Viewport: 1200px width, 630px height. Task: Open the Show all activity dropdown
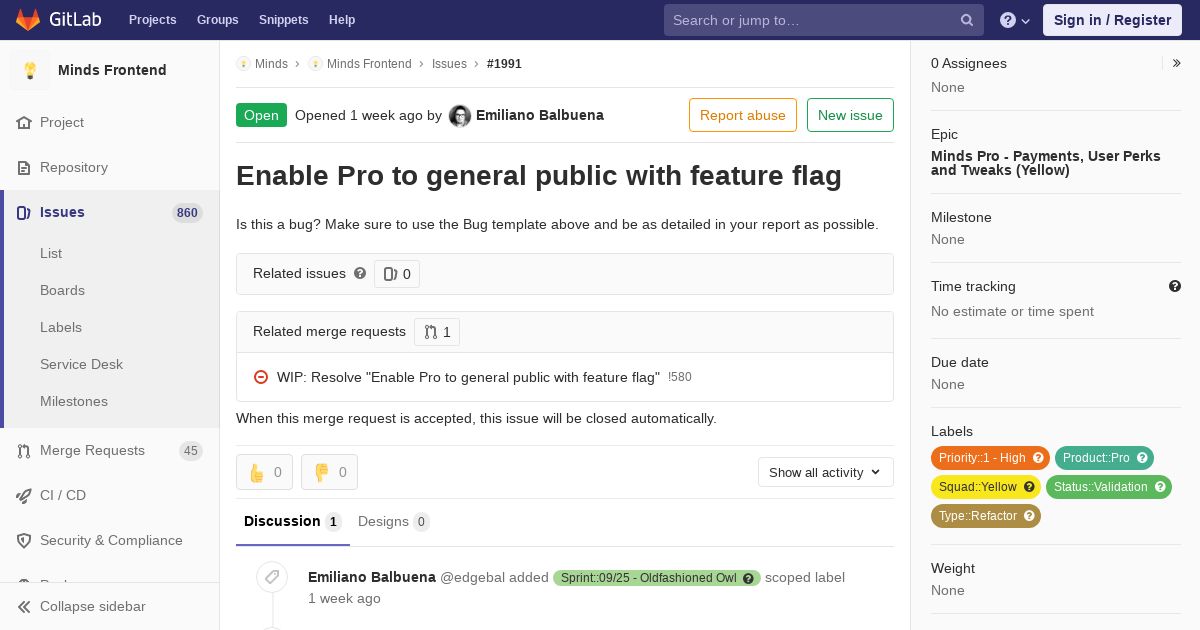tap(826, 472)
